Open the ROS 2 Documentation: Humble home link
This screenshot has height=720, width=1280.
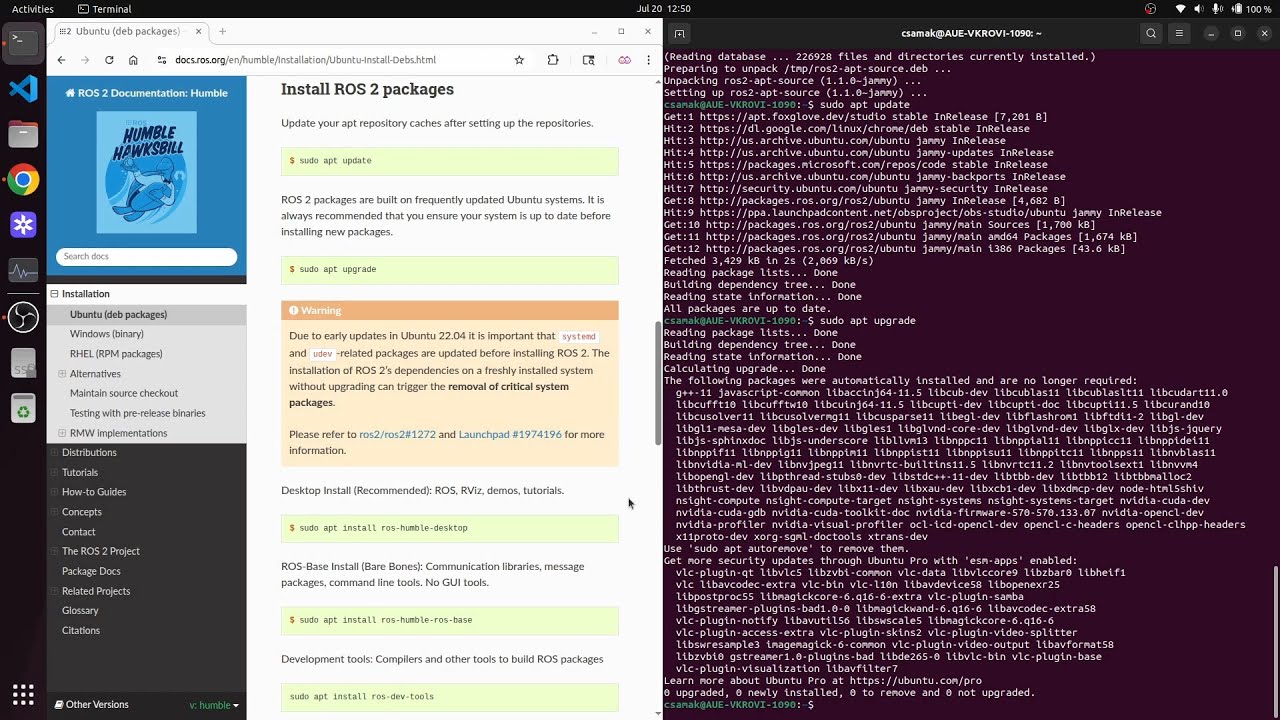[147, 93]
